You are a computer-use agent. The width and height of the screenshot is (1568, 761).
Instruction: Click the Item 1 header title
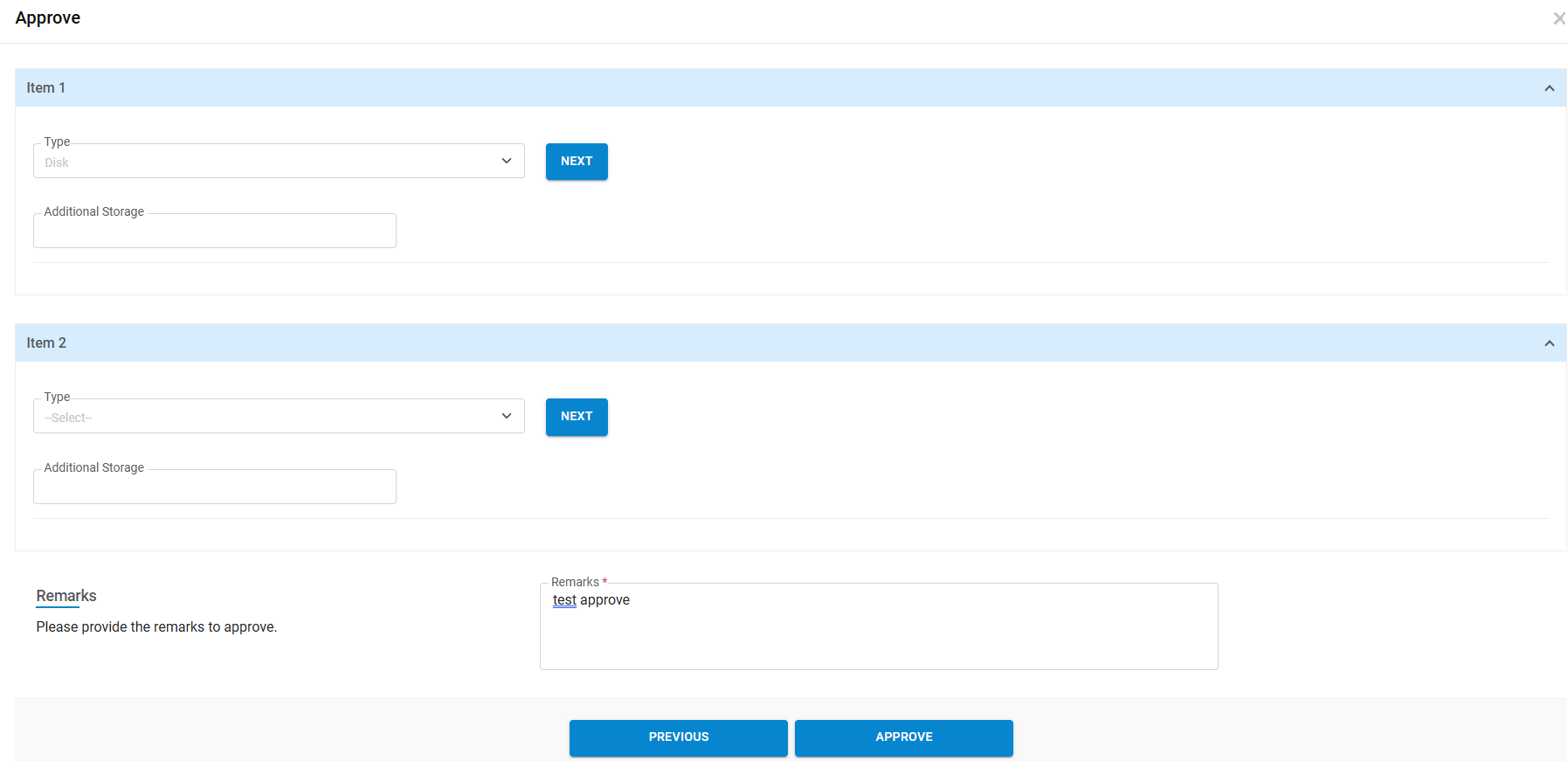pyautogui.click(x=46, y=87)
